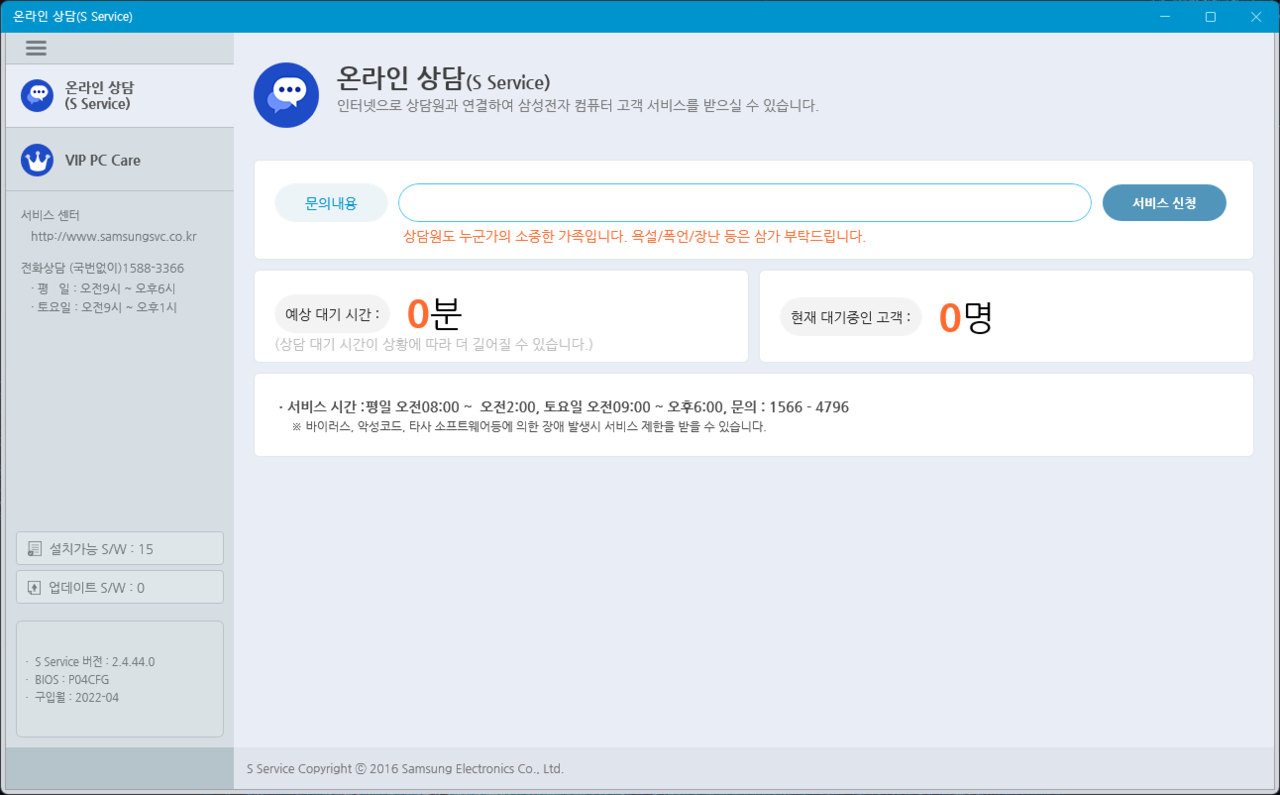Click the 현재 대기중인 고객 label
The image size is (1280, 795).
(x=850, y=317)
